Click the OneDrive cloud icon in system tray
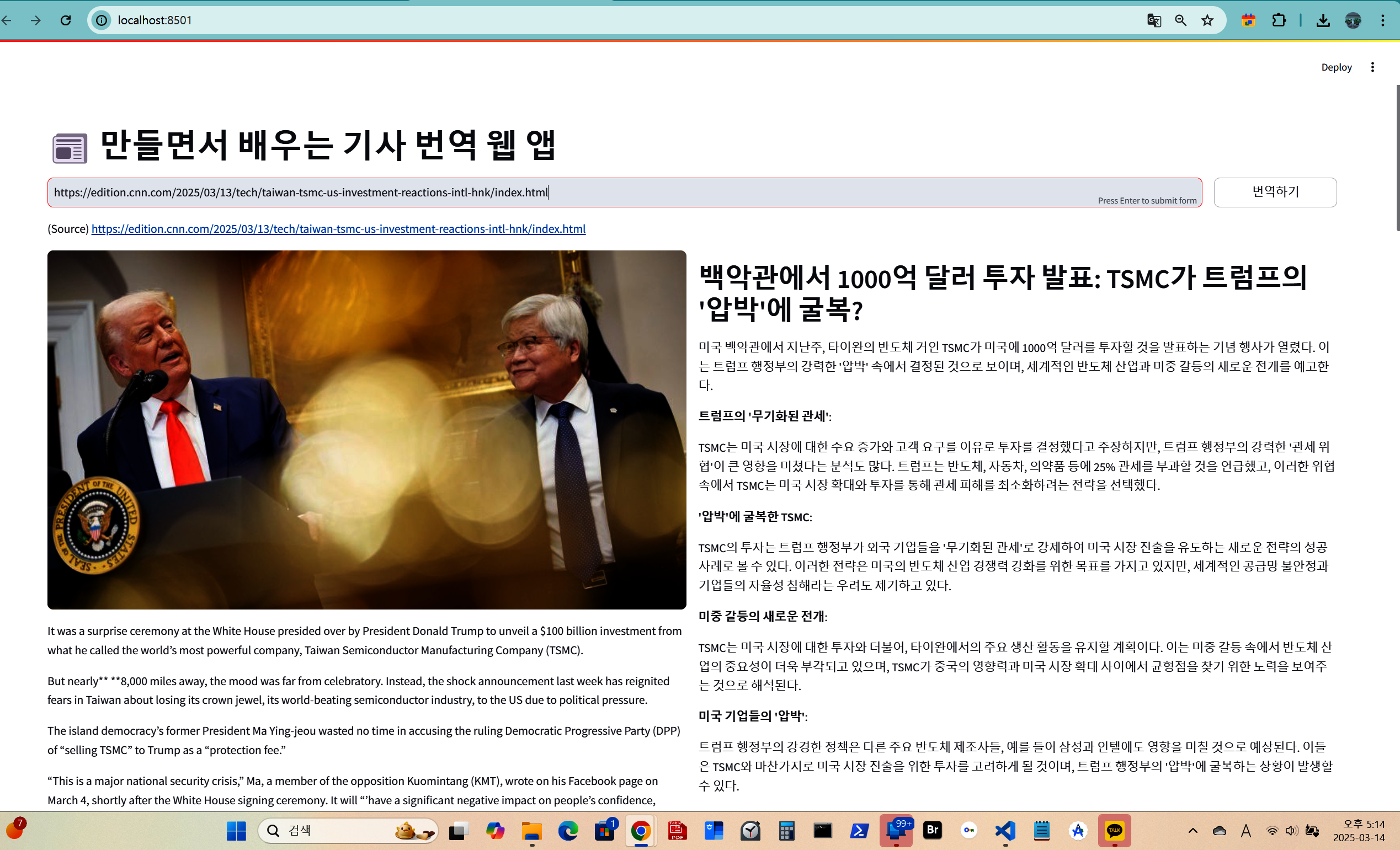The image size is (1400, 850). coord(1219,831)
